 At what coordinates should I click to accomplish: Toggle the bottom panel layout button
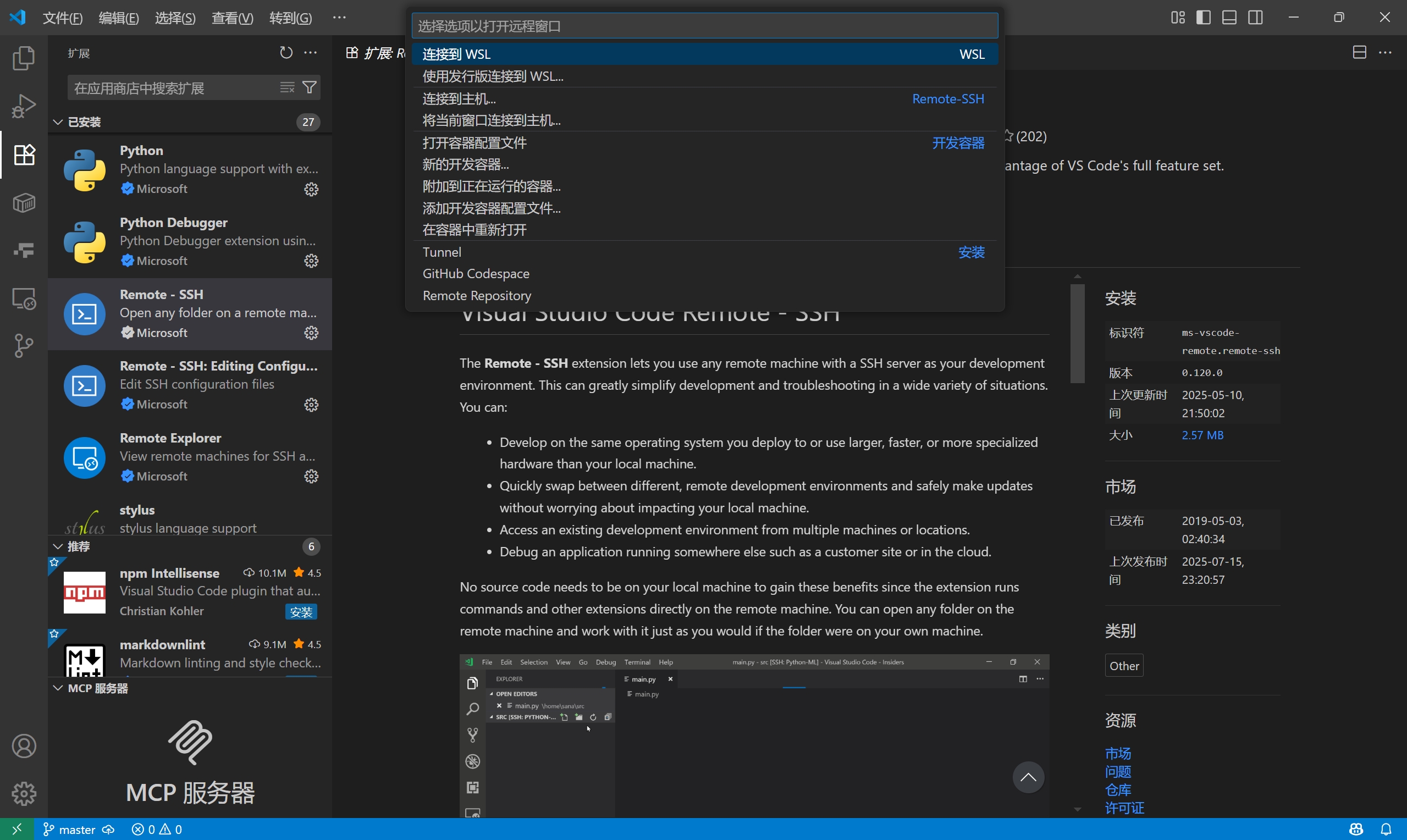click(1229, 18)
